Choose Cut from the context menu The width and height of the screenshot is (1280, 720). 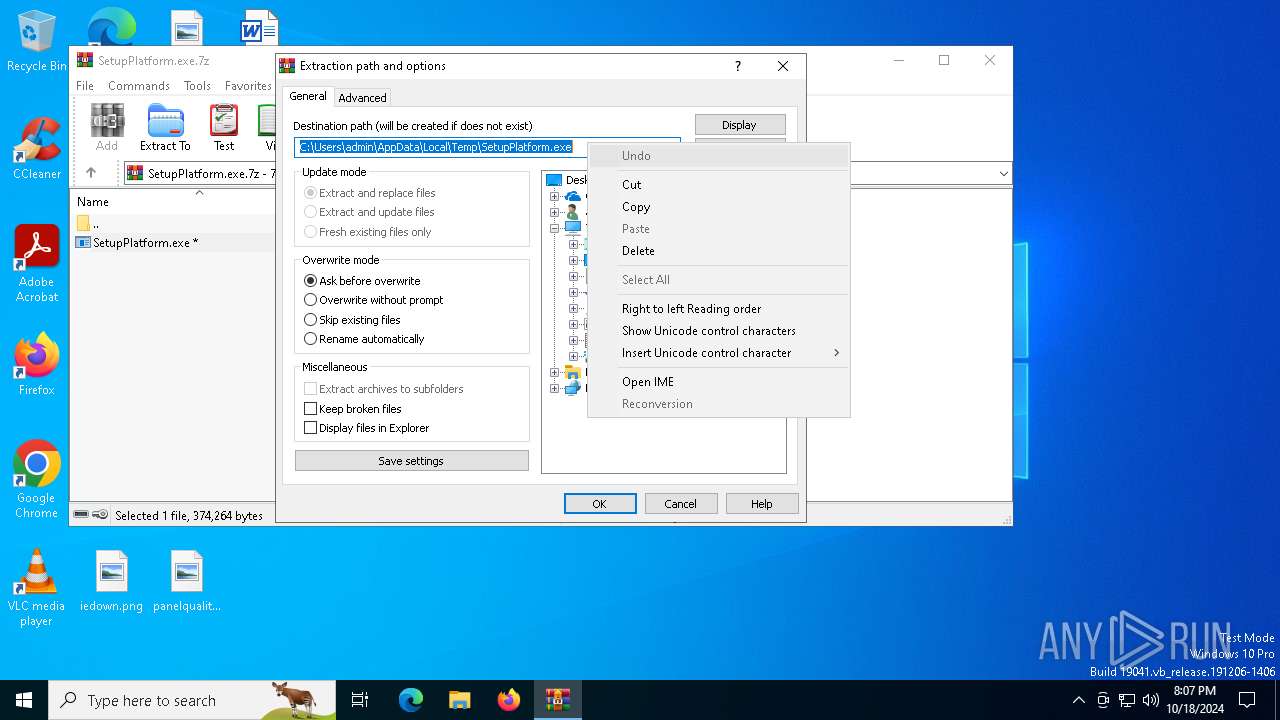719,185
